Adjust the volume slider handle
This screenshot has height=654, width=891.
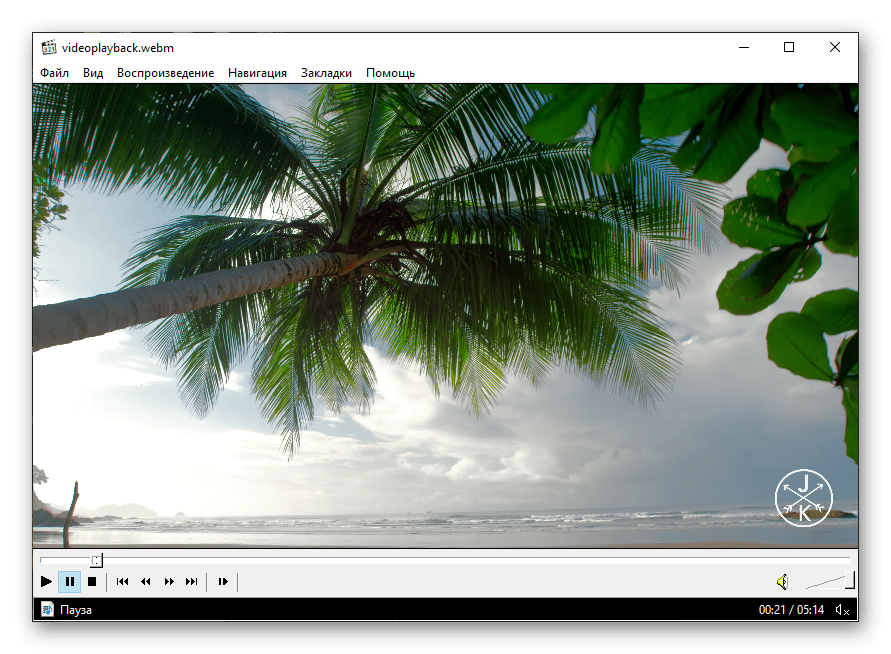[x=850, y=580]
